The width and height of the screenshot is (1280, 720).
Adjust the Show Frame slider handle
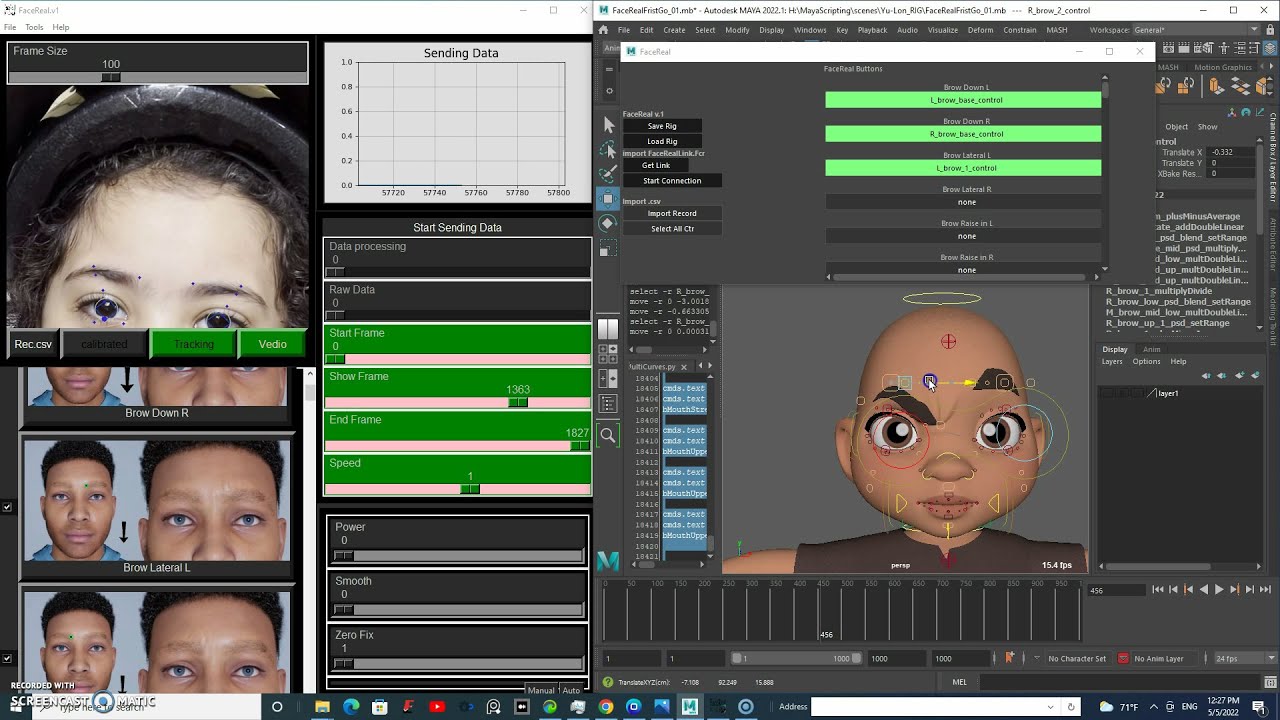(517, 402)
